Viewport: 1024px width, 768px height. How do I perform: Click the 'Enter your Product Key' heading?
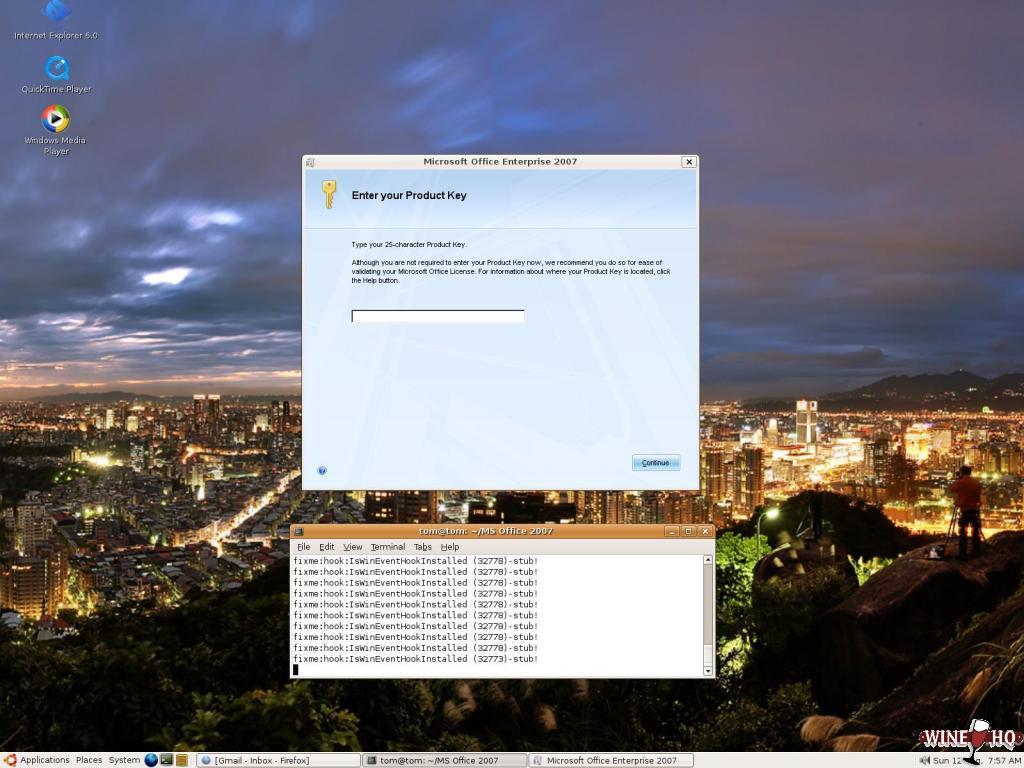coord(409,195)
